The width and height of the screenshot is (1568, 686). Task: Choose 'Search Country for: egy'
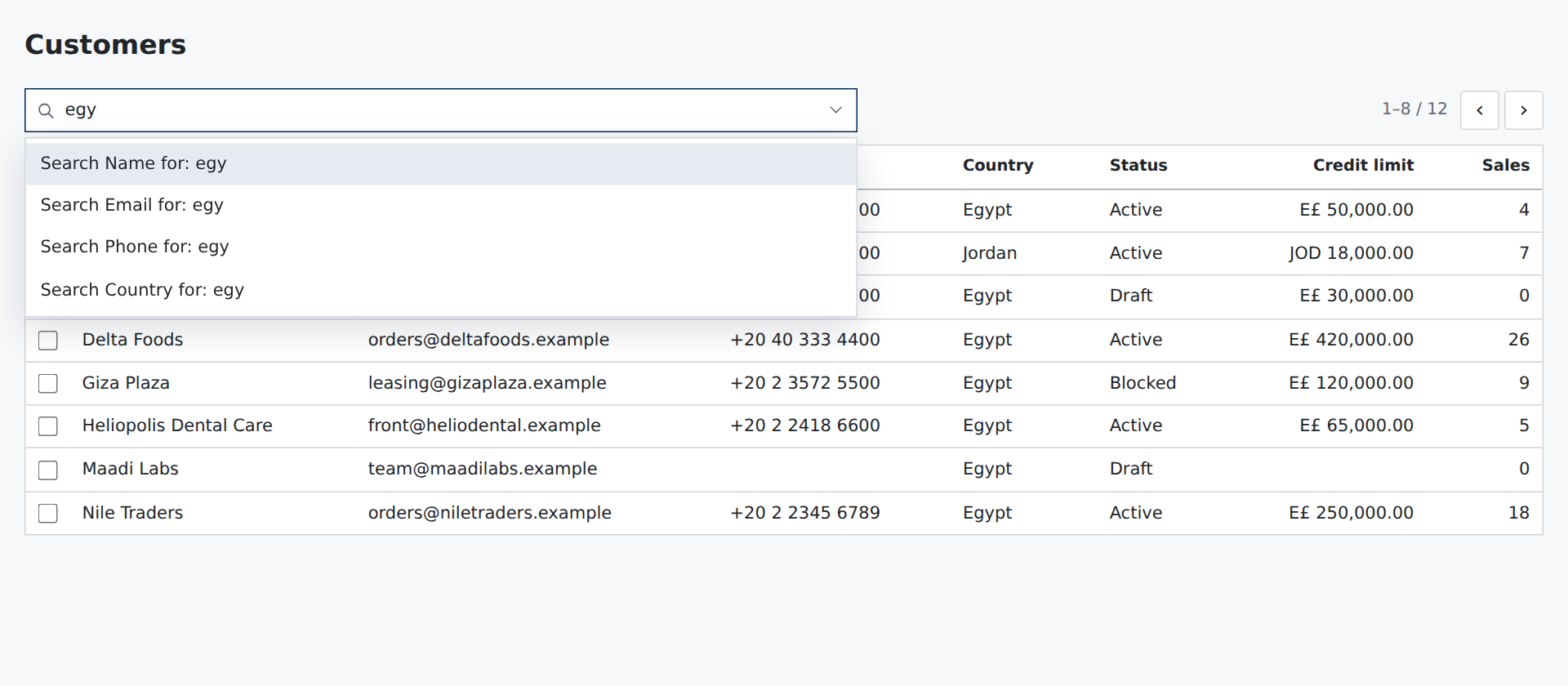point(441,290)
